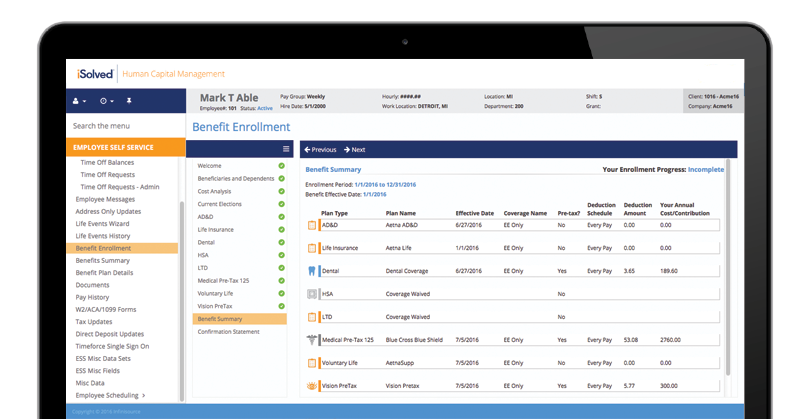Click the Voluntary Life clipboard icon
This screenshot has height=419, width=802.
pyautogui.click(x=311, y=363)
